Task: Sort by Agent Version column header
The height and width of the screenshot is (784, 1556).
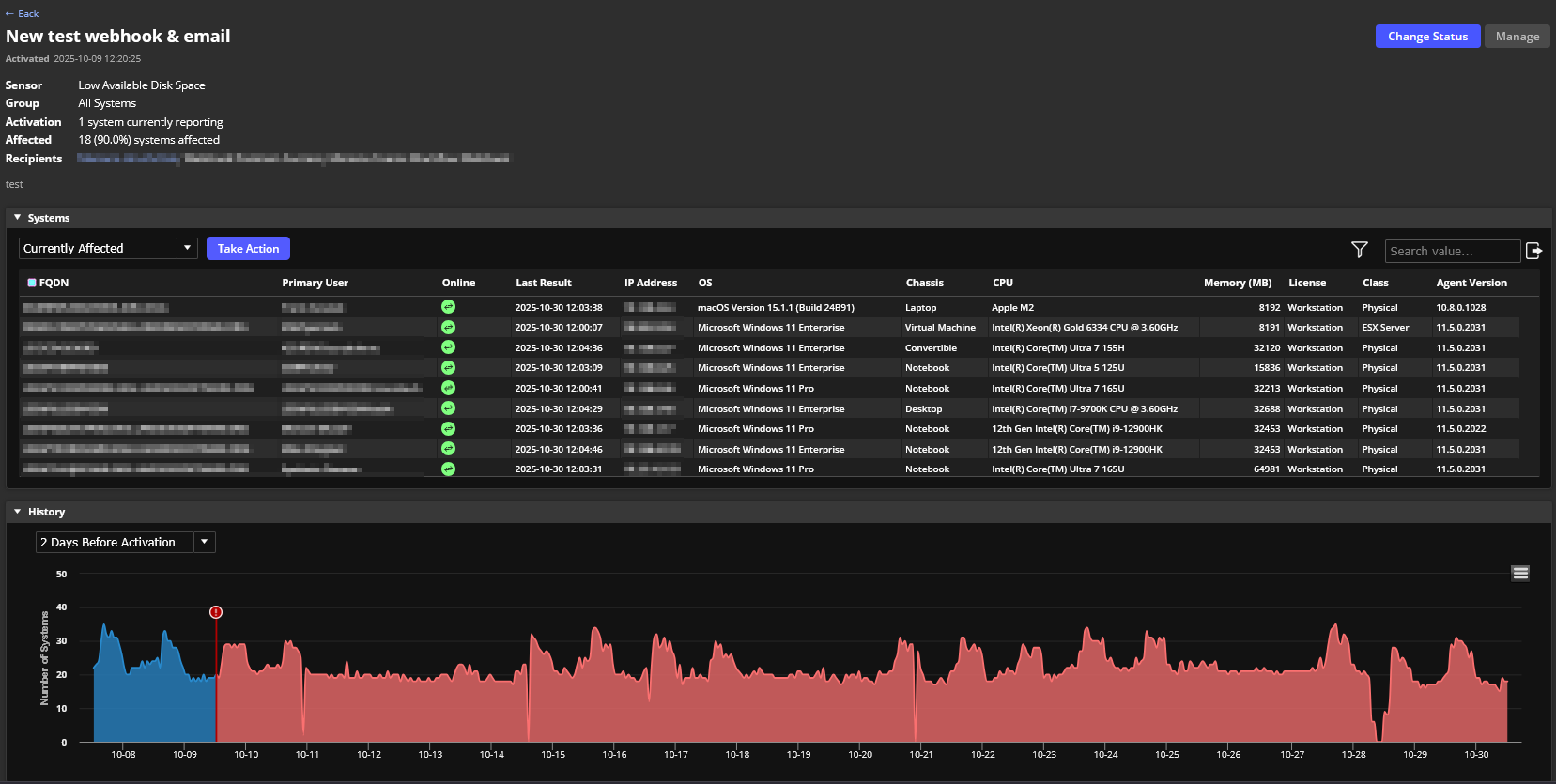Action: 1471,283
